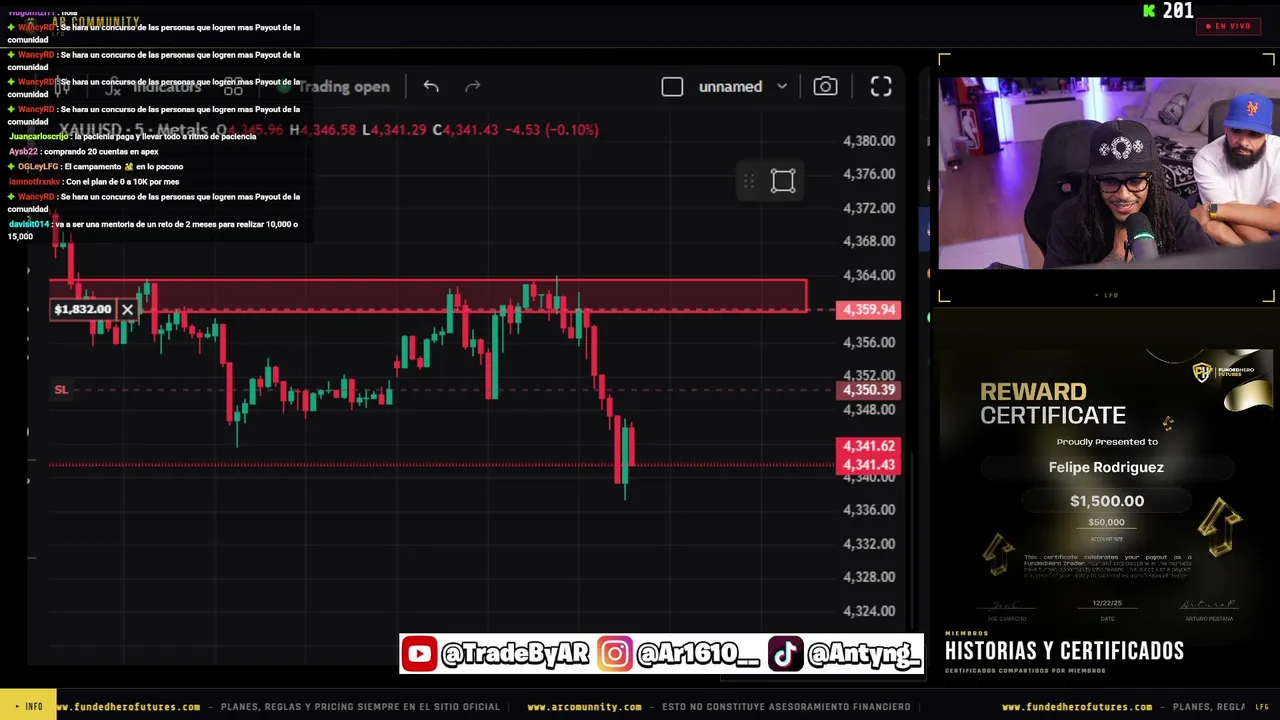This screenshot has width=1280, height=720.
Task: Click the EN VIVO live badge
Action: (x=1228, y=26)
